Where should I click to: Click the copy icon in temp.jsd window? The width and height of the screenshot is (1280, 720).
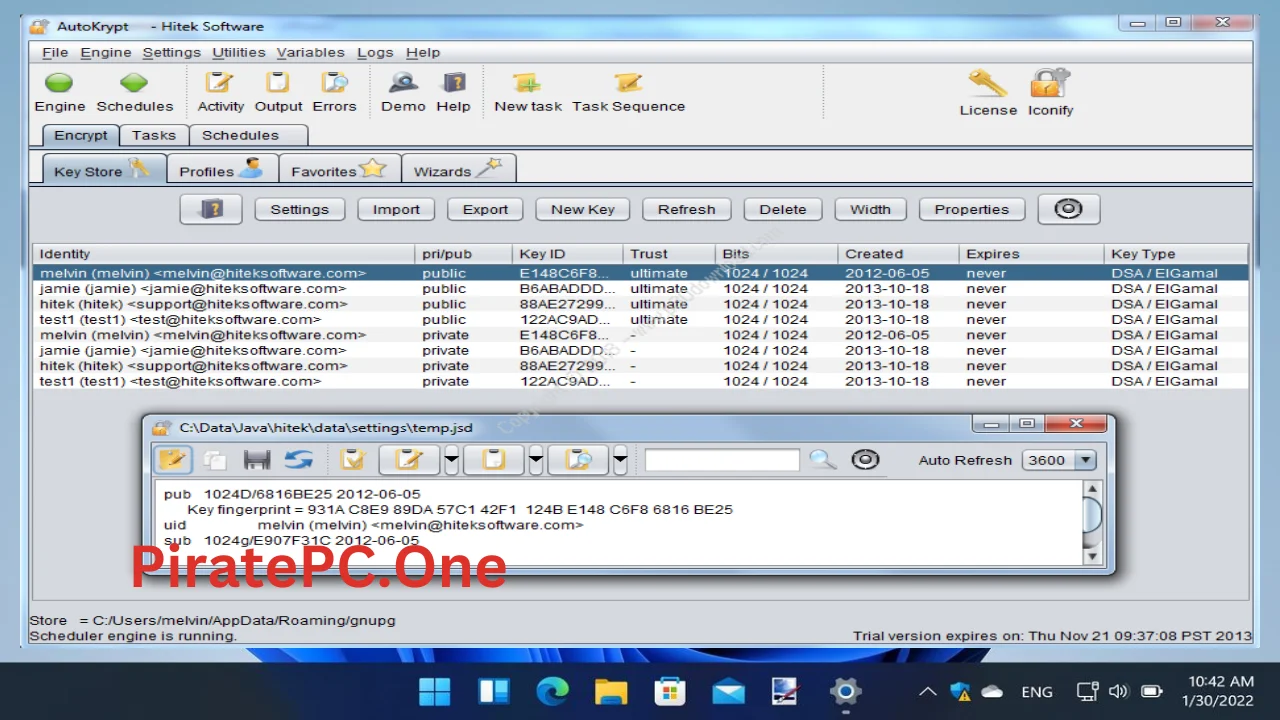point(215,460)
